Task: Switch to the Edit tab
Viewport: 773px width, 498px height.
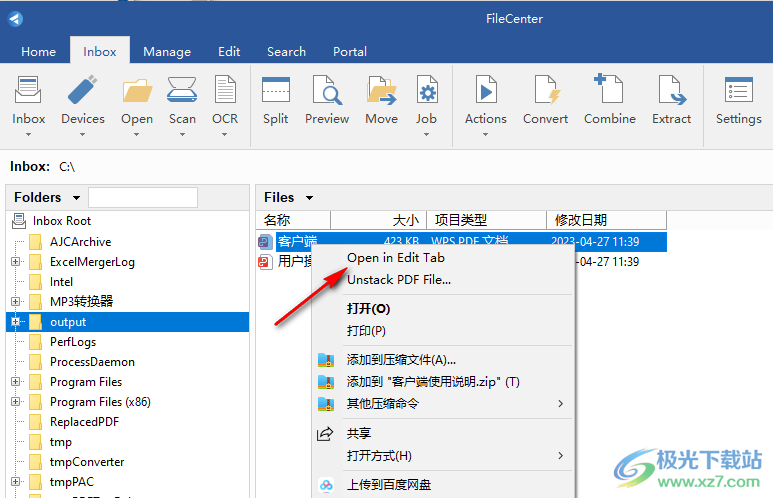Action: (229, 52)
